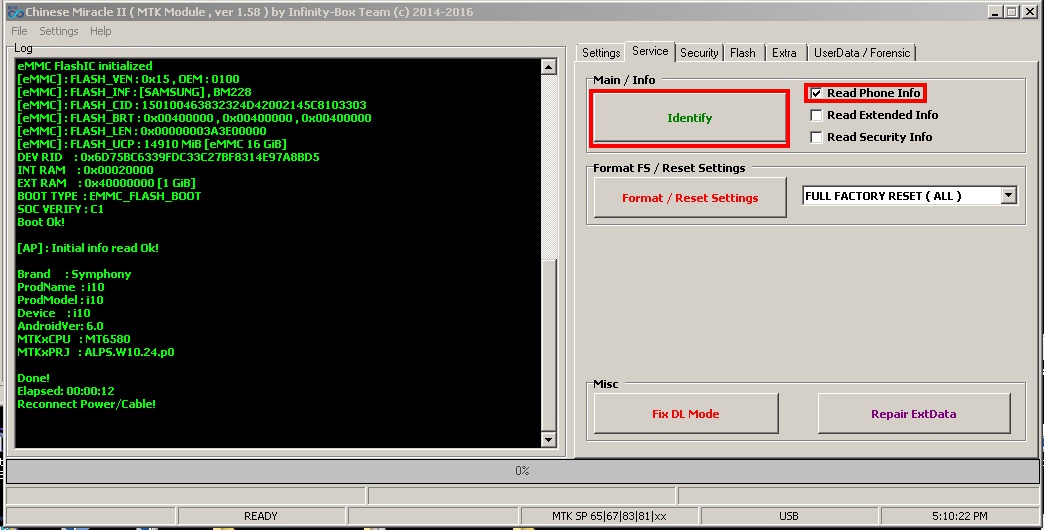This screenshot has width=1044, height=530.
Task: Enable Read Security Info checkbox
Action: (x=816, y=137)
